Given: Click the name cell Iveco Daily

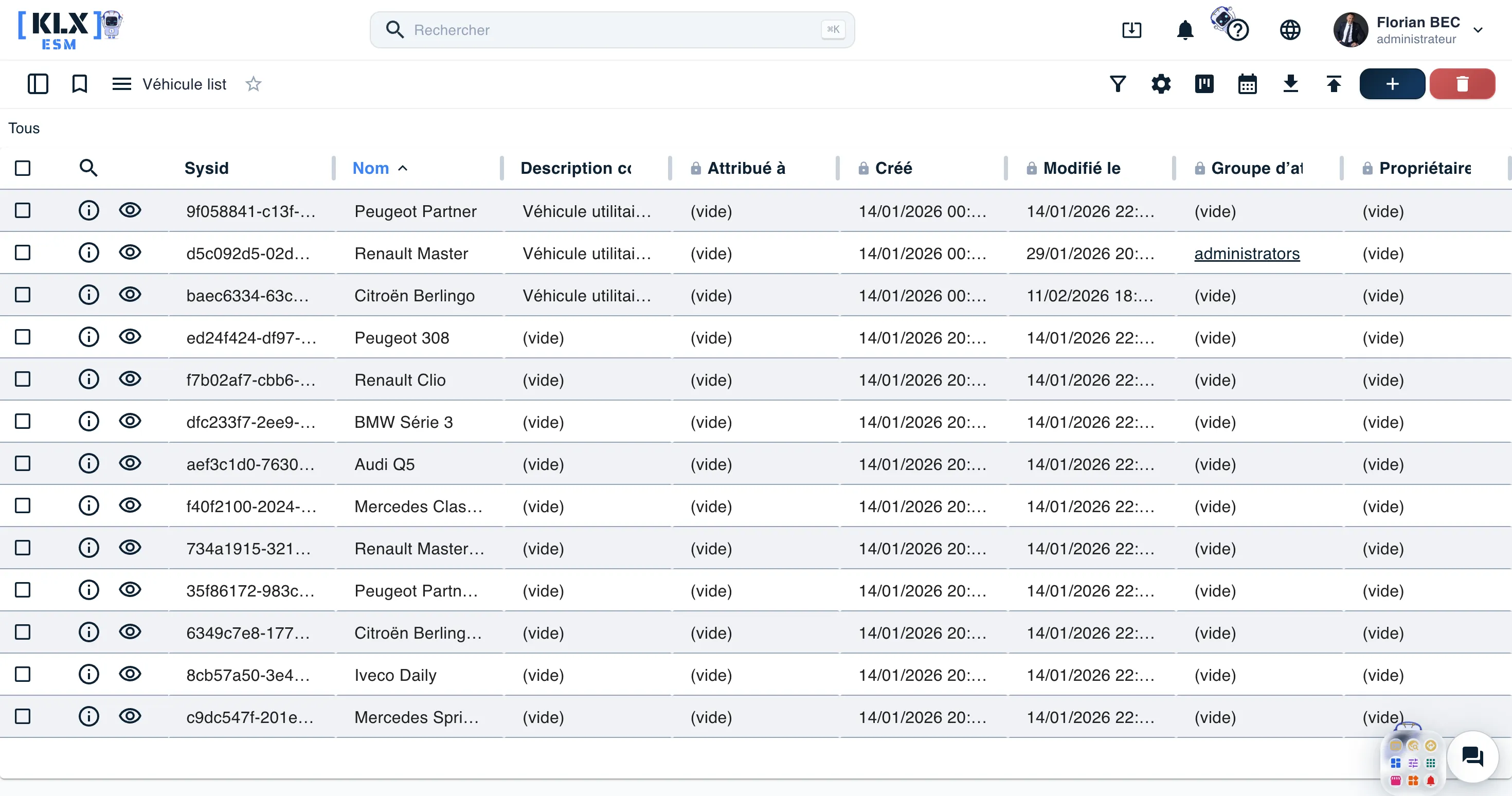Looking at the screenshot, I should tap(395, 675).
